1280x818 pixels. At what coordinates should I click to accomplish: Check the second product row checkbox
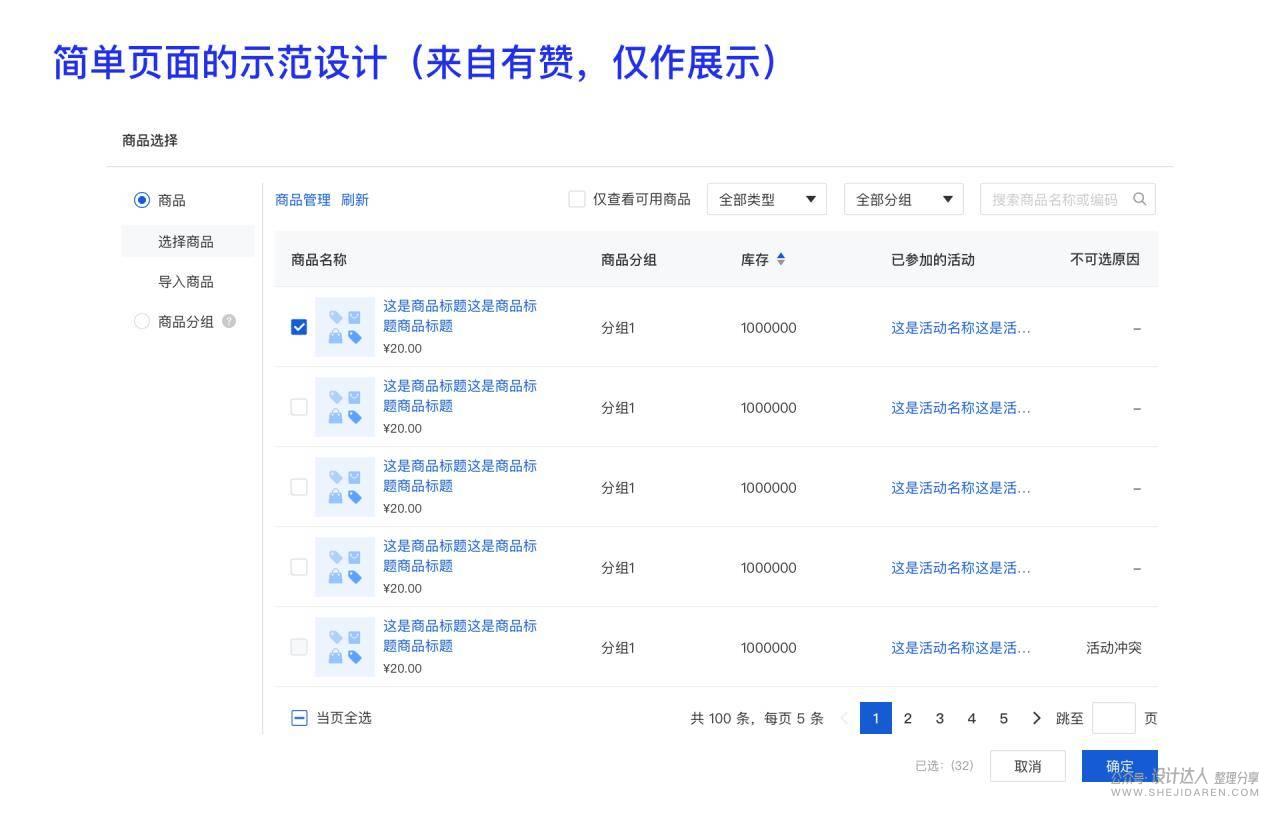(x=299, y=407)
